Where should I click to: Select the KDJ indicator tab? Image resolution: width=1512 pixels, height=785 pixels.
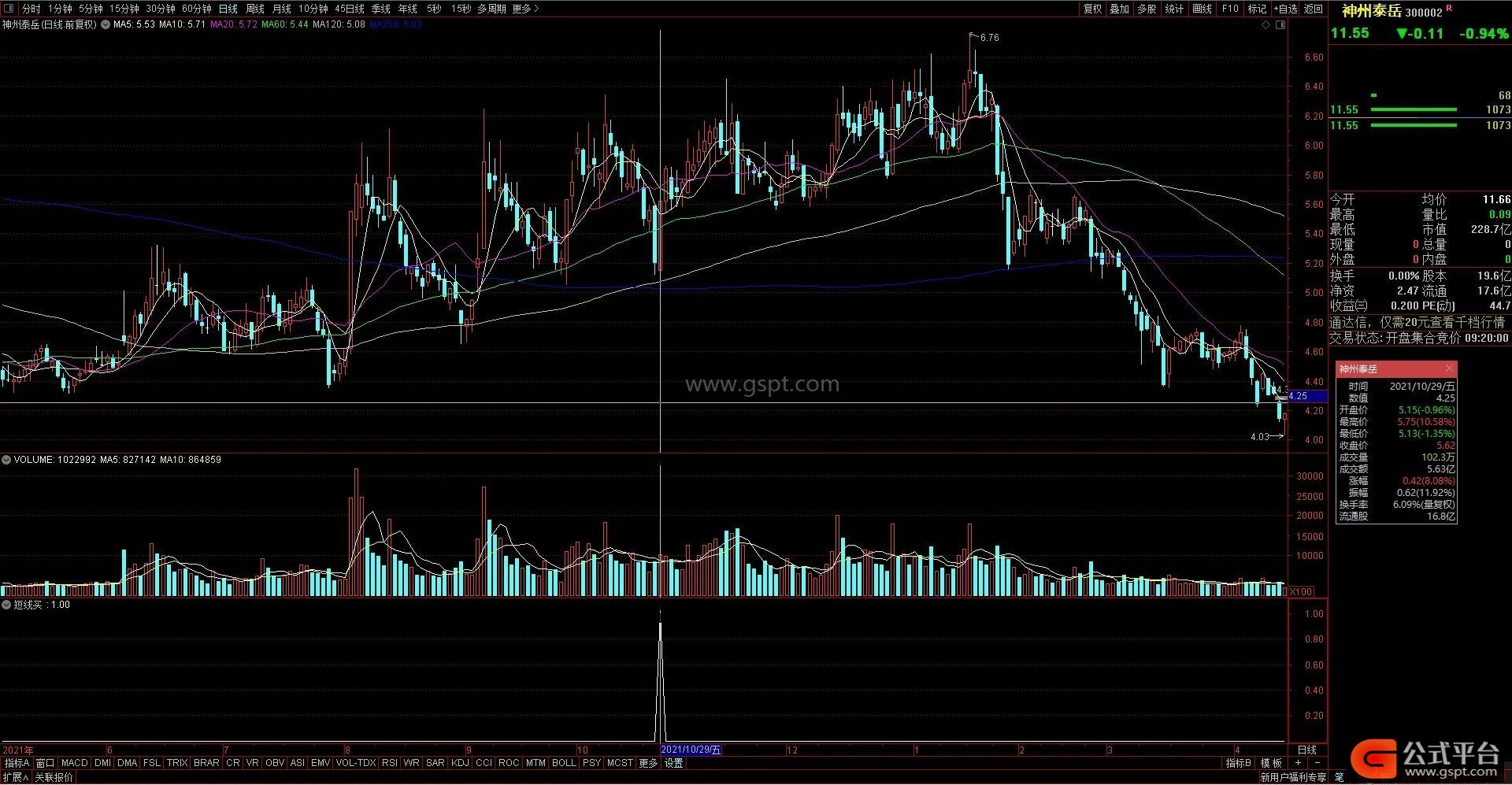coord(461,763)
